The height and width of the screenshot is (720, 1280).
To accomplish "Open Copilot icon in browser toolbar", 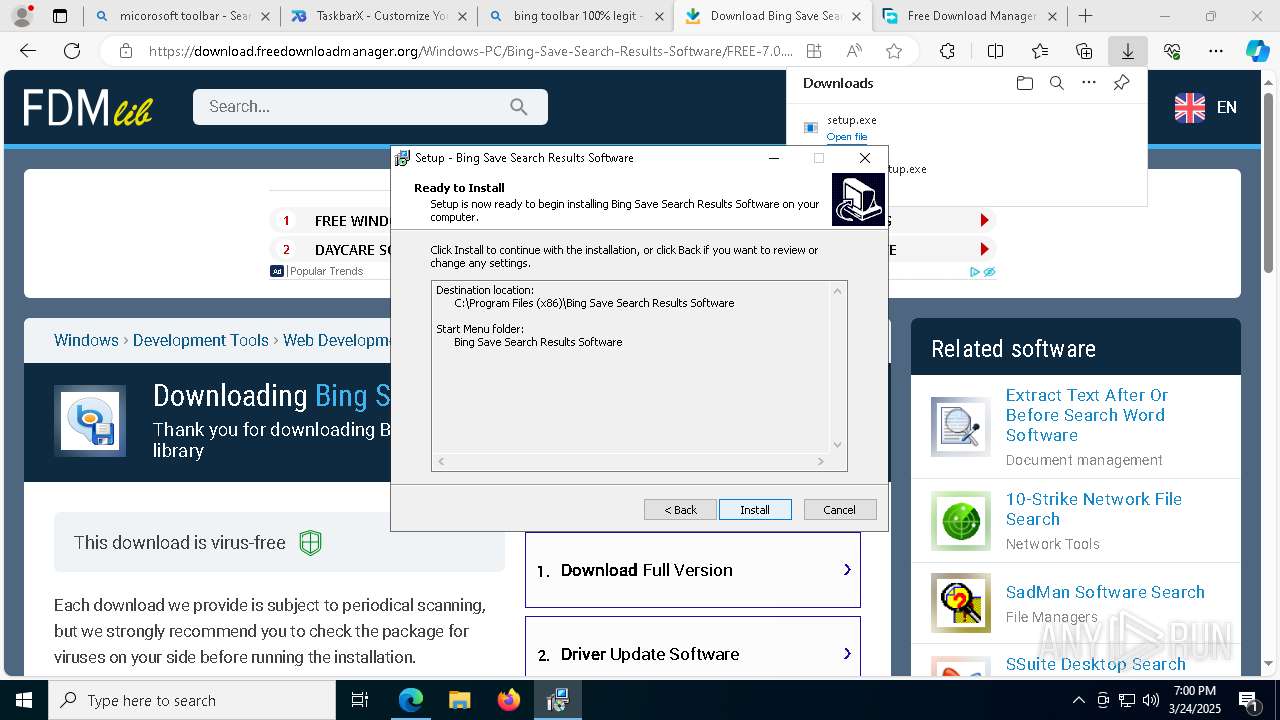I will tap(1258, 51).
